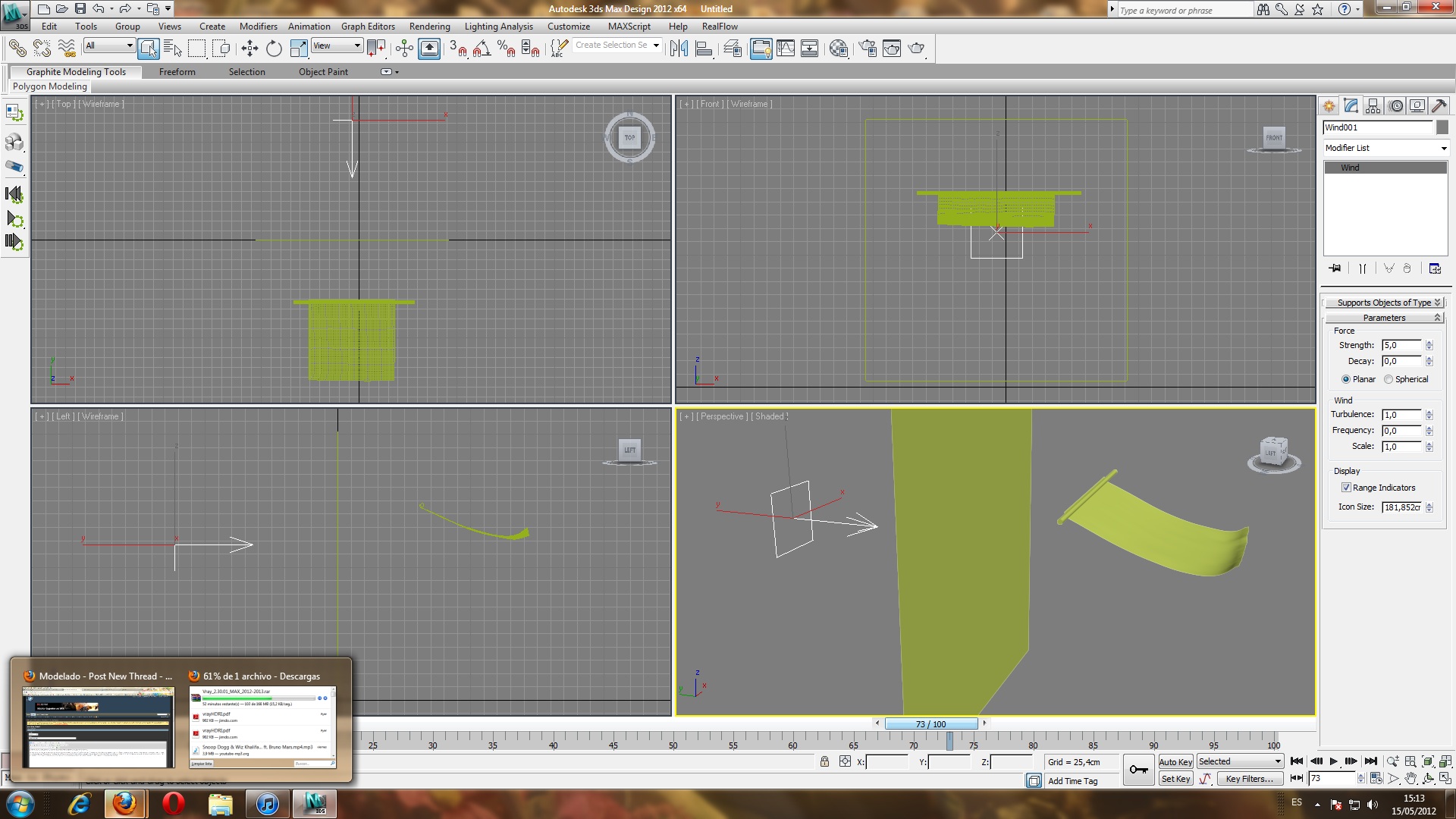Open the Create panel star icon
The width and height of the screenshot is (1456, 819).
(x=1329, y=106)
